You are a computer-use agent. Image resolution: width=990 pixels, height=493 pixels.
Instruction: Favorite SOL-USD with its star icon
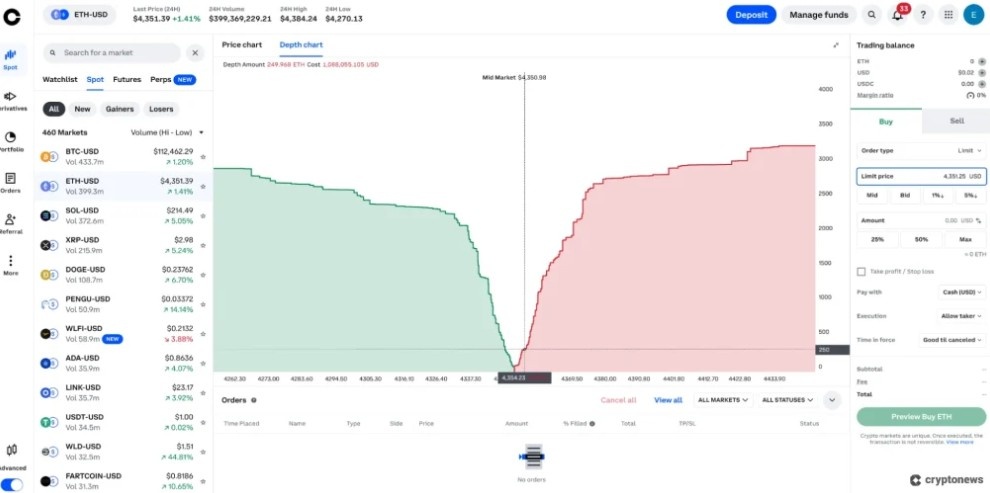point(203,216)
